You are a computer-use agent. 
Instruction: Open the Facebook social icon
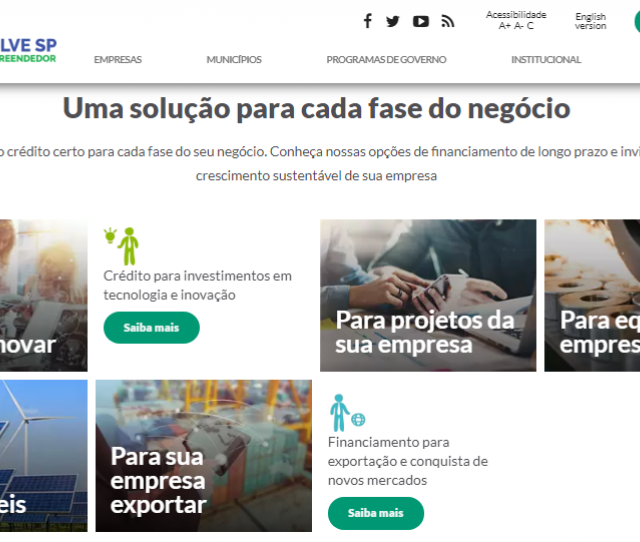(368, 21)
